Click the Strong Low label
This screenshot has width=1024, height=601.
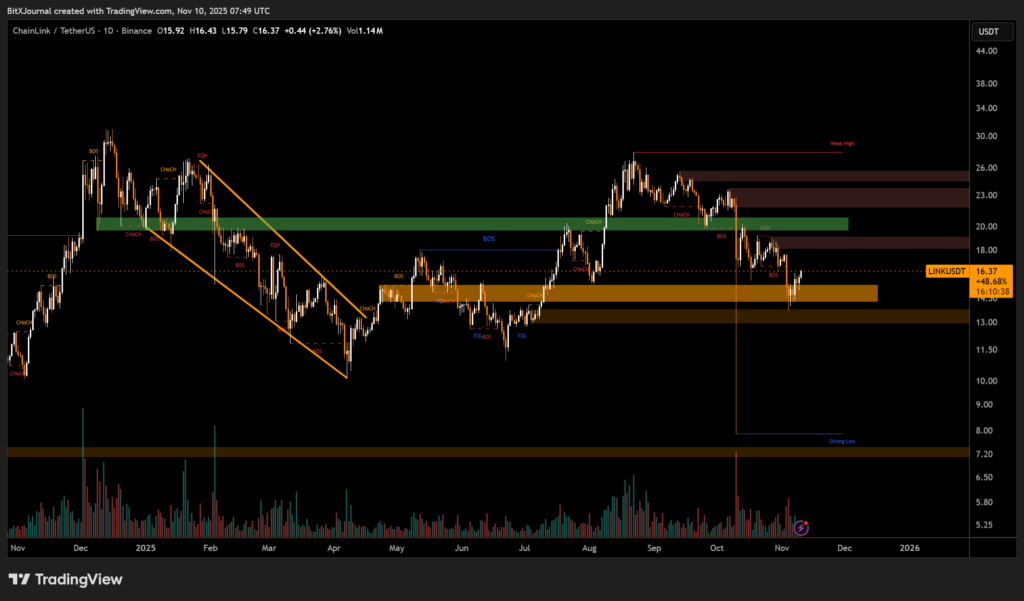(842, 440)
